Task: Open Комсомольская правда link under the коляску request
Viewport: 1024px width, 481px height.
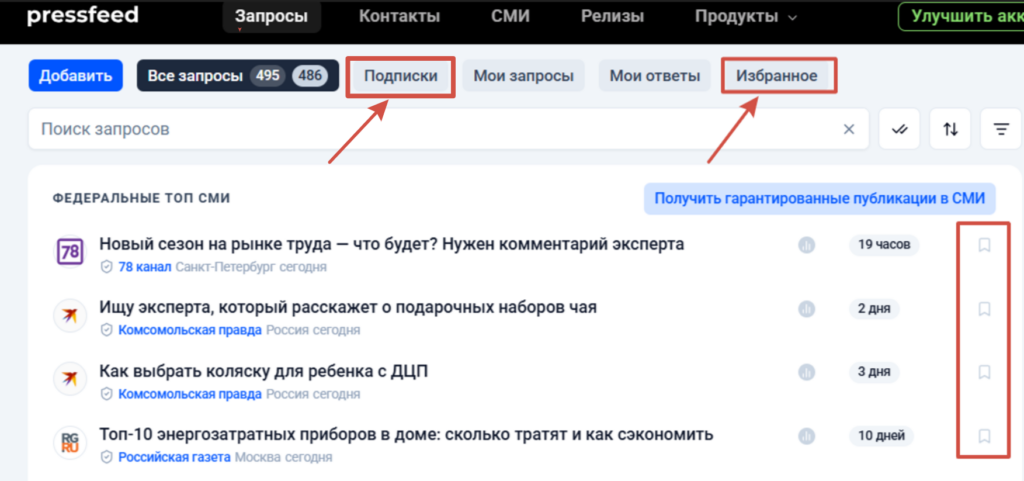Action: tap(190, 394)
